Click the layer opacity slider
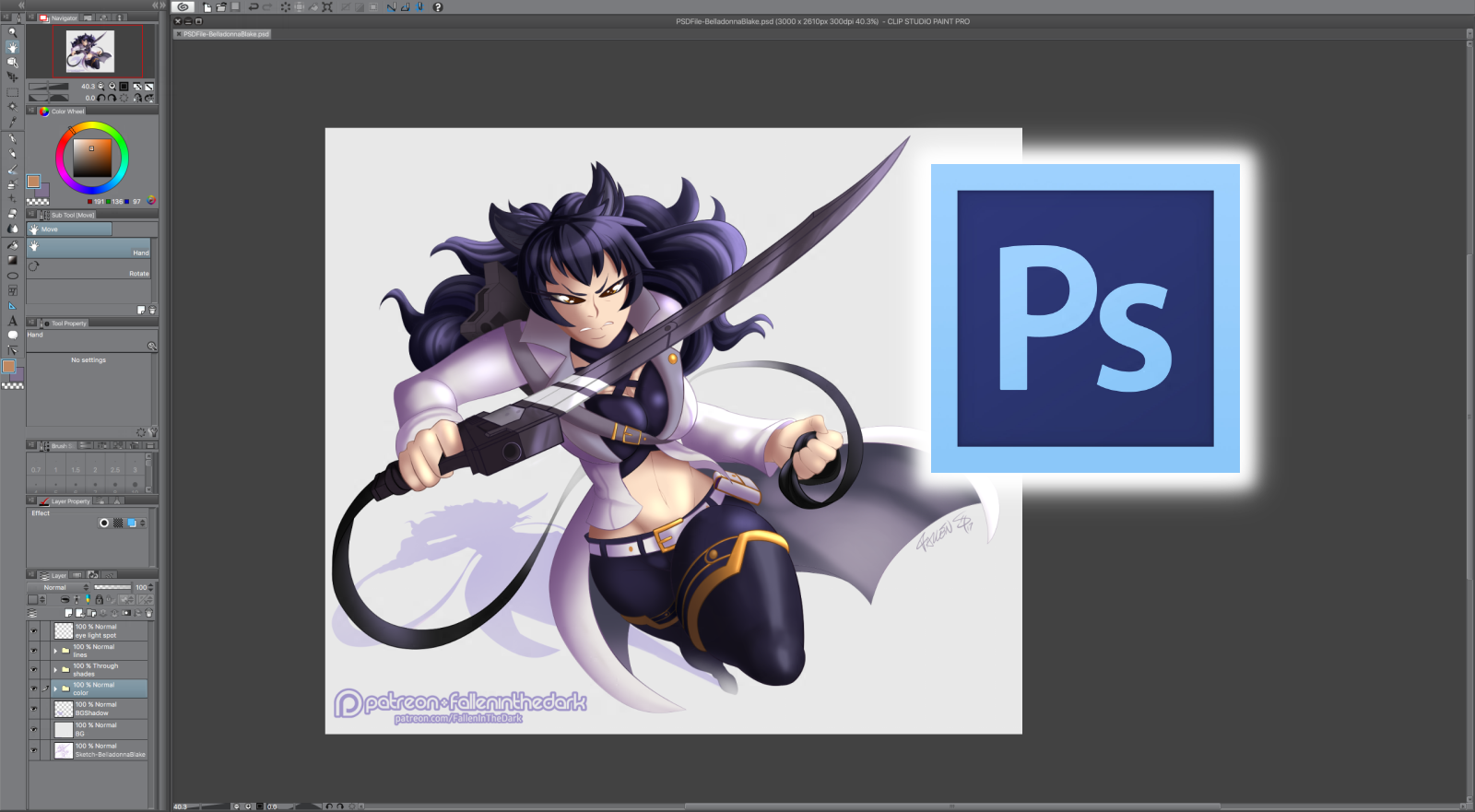This screenshot has width=1475, height=812. [x=112, y=587]
